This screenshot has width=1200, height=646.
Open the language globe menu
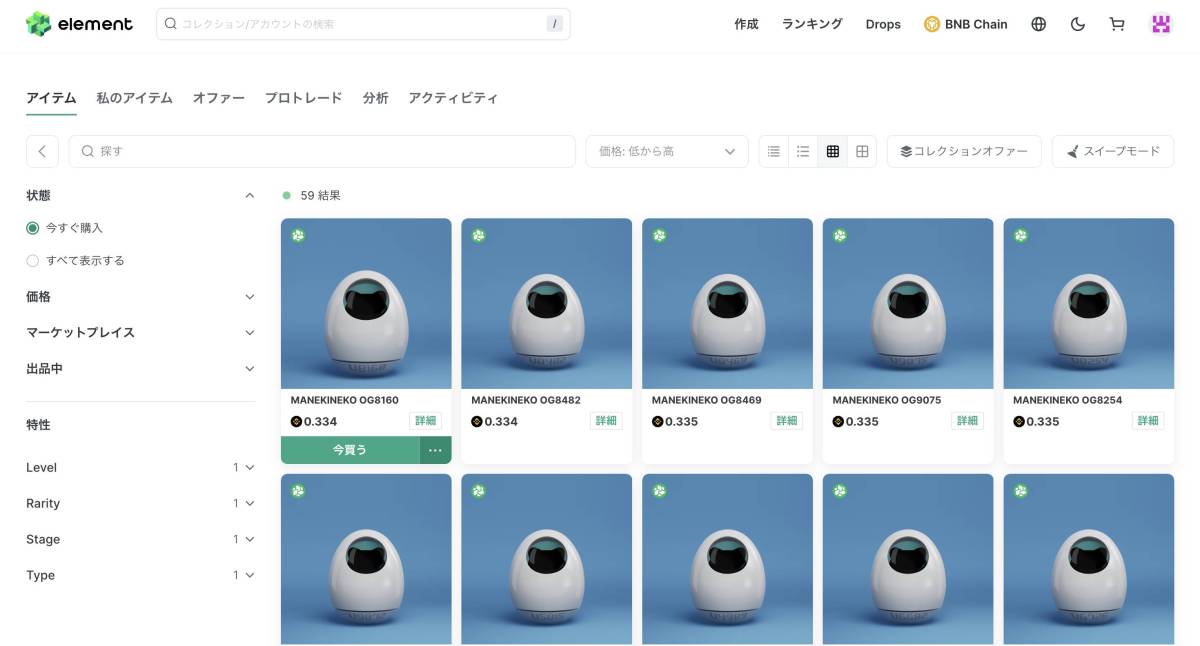click(1038, 23)
